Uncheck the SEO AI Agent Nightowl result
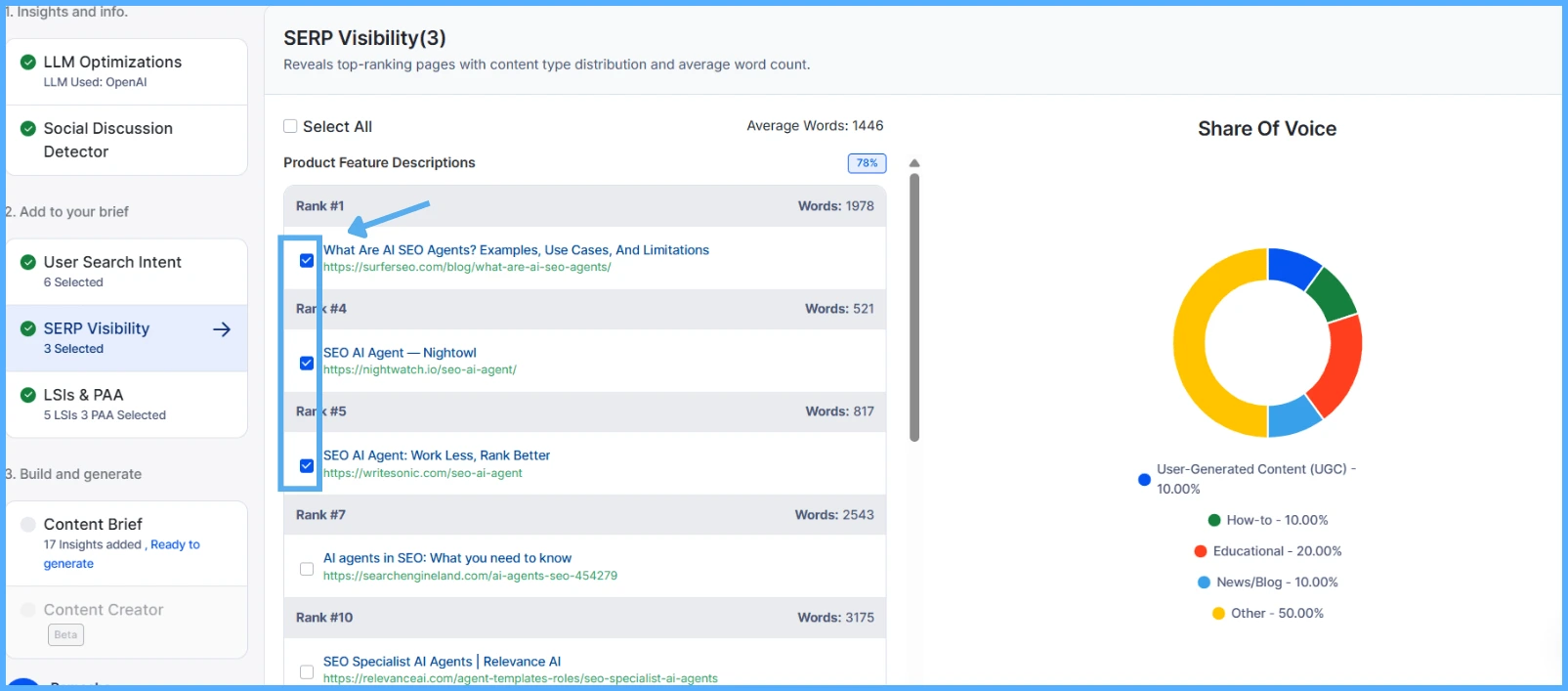 [x=307, y=363]
